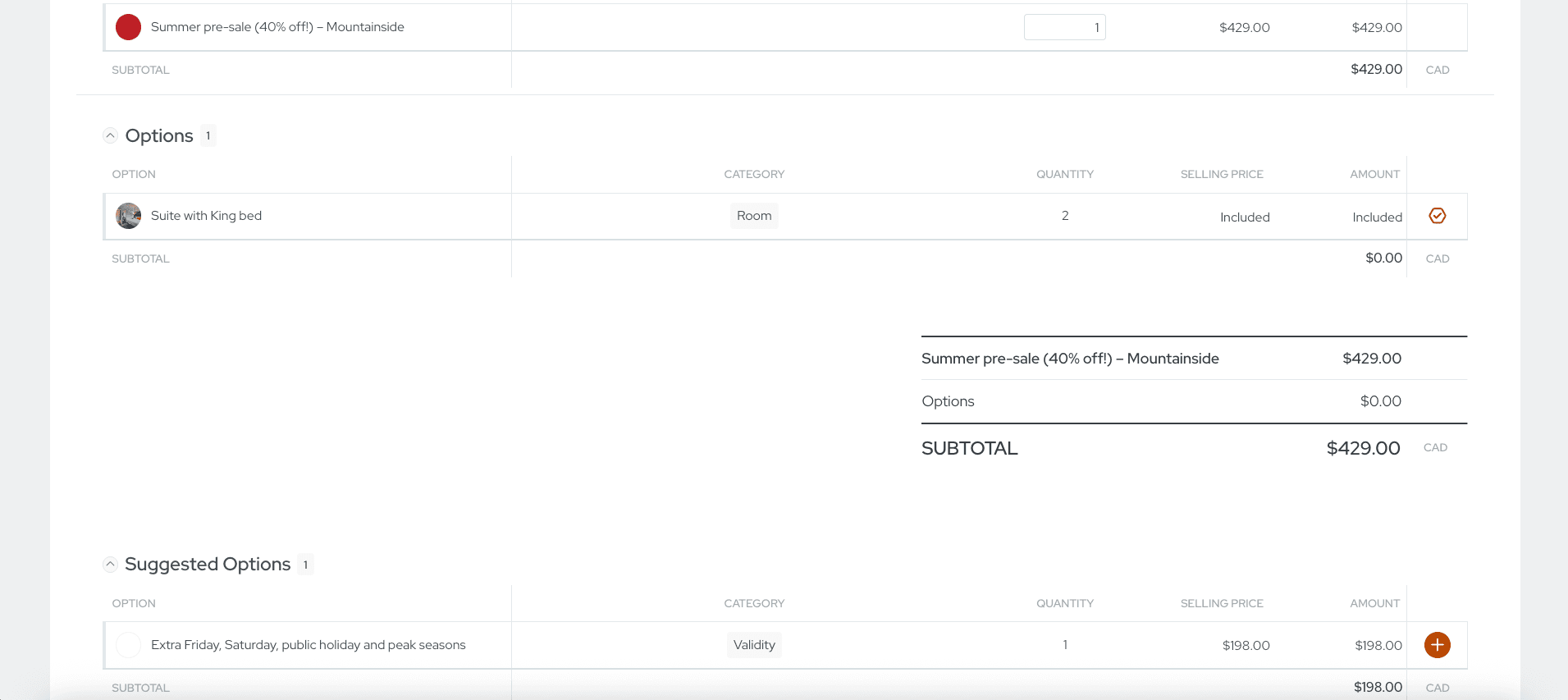Click the summary 'Options' line label
The image size is (1568, 700).
pyautogui.click(x=948, y=401)
